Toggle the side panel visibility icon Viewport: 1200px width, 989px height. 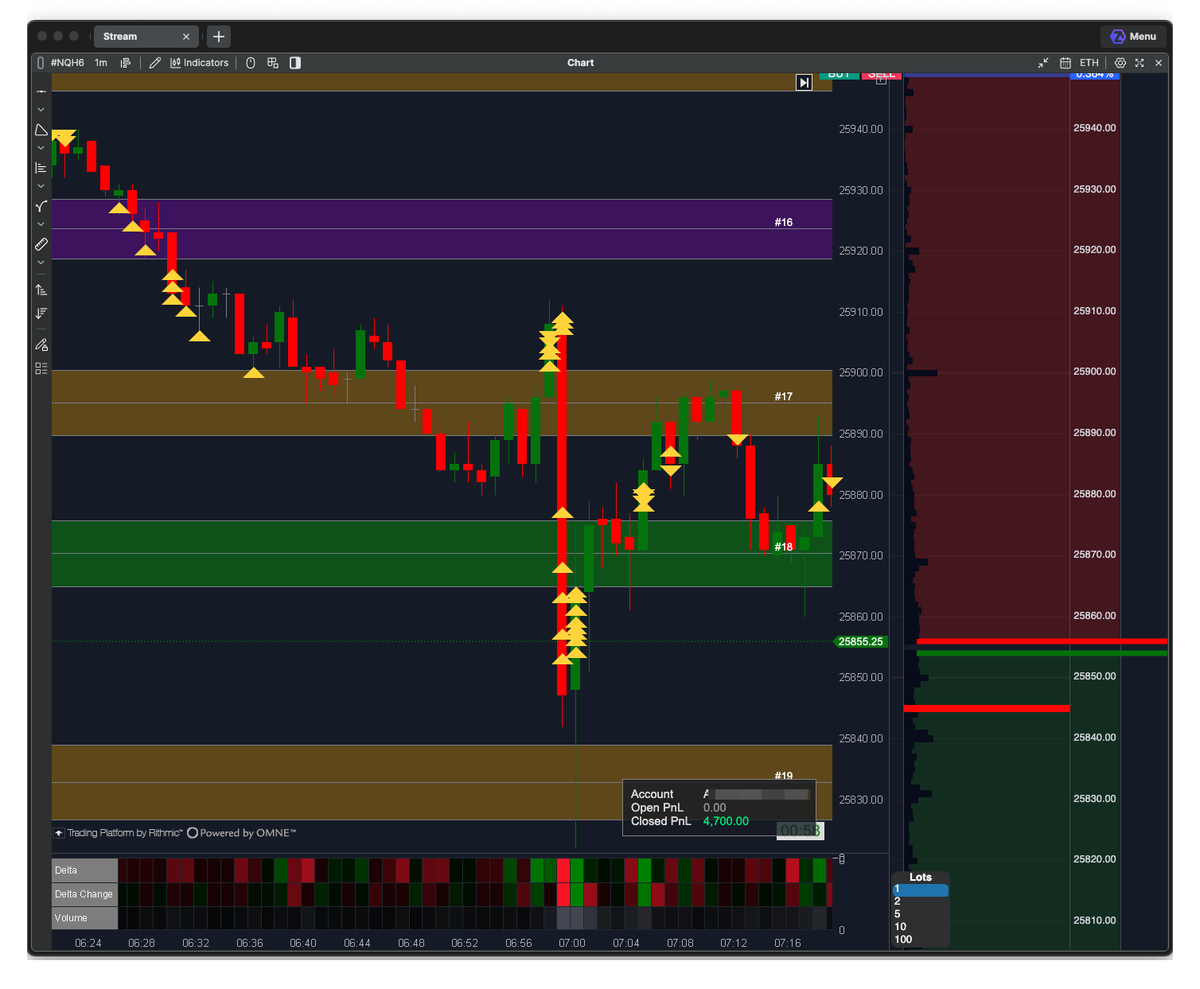pos(295,63)
